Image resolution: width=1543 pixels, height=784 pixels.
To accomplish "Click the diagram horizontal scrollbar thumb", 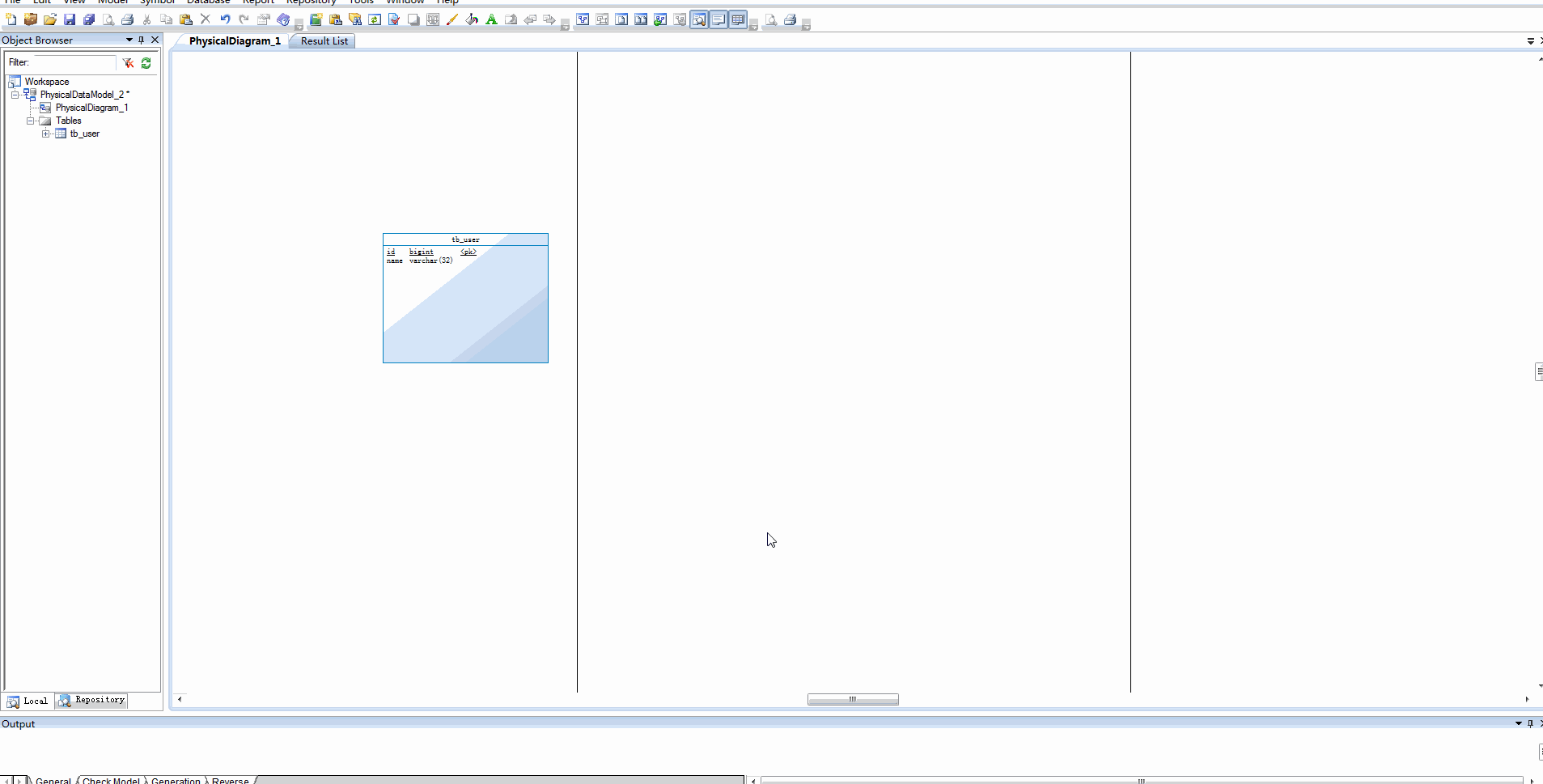I will 853,699.
